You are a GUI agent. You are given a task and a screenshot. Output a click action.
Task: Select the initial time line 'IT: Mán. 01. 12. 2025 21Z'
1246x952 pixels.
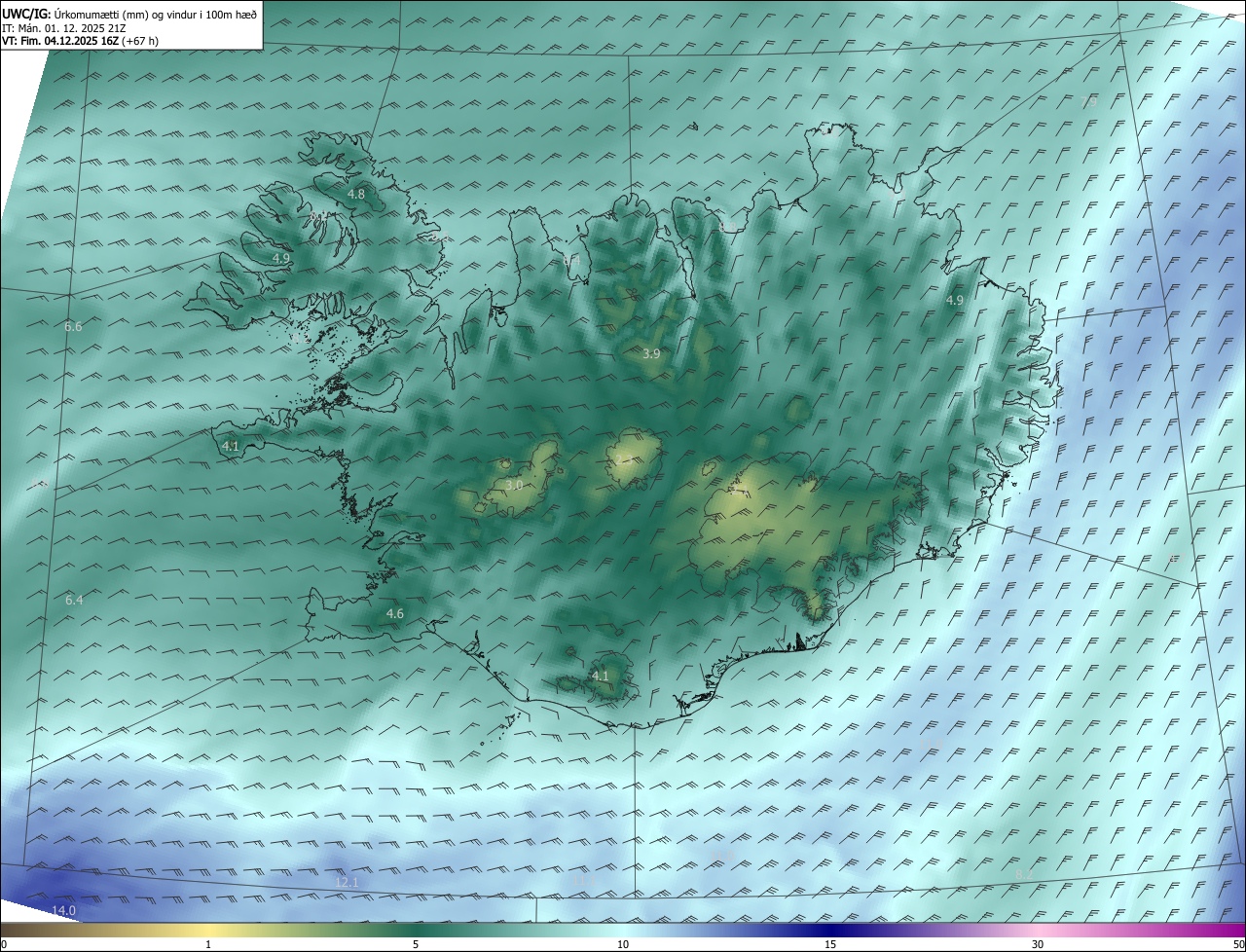[x=63, y=28]
